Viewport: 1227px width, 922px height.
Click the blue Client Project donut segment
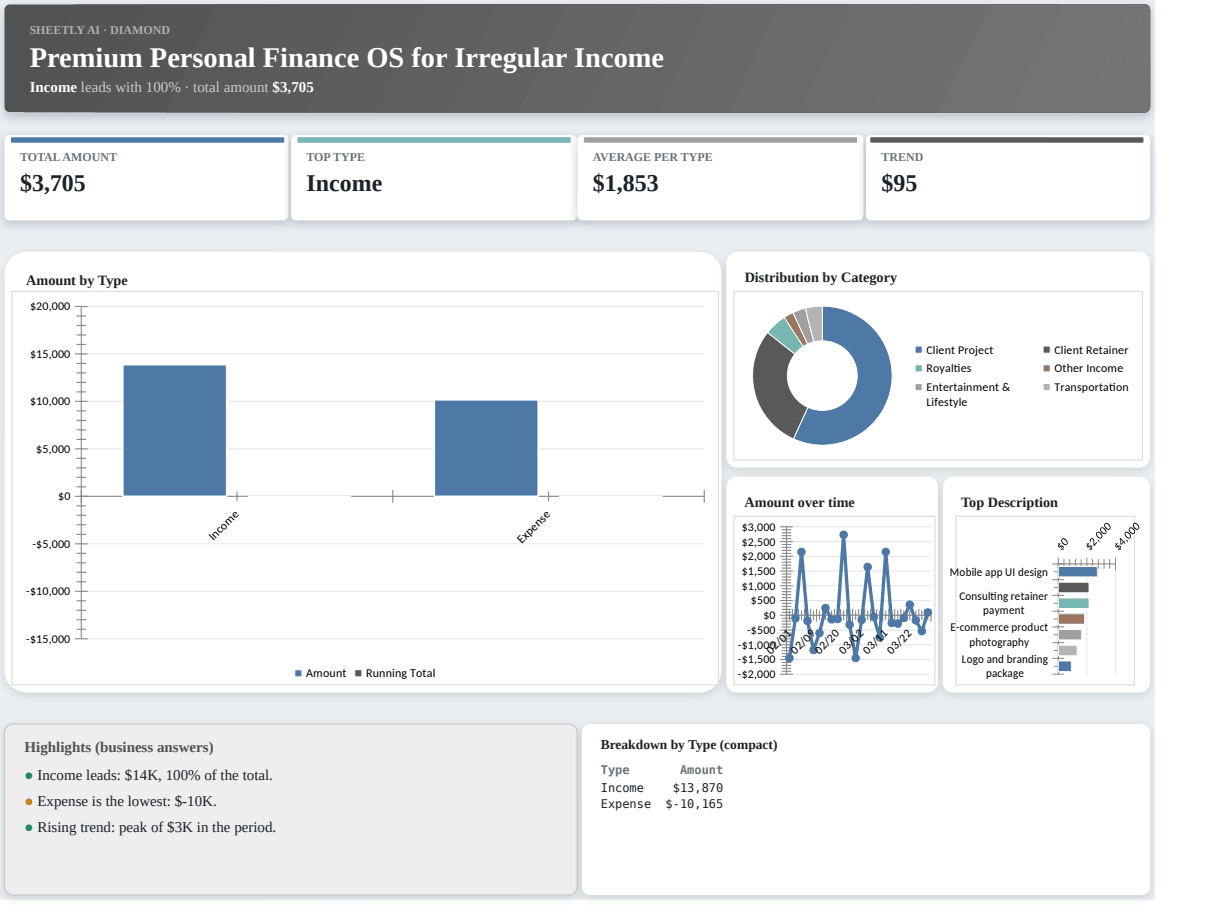click(872, 376)
